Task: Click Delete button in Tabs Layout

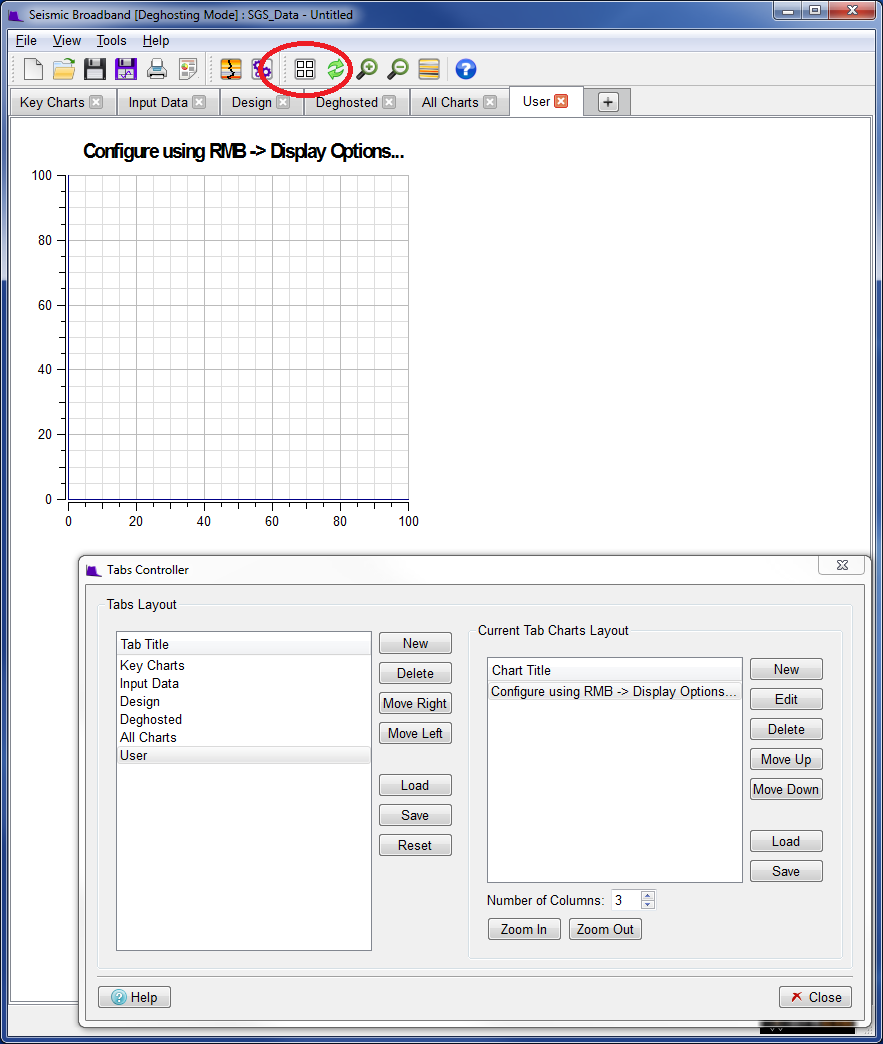Action: 416,673
